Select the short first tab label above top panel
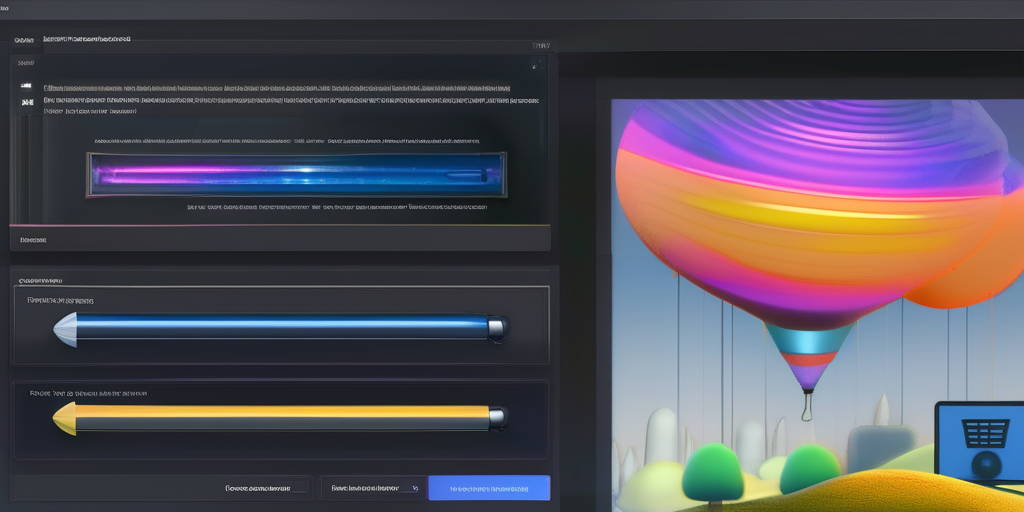The height and width of the screenshot is (512, 1024). pyautogui.click(x=24, y=40)
